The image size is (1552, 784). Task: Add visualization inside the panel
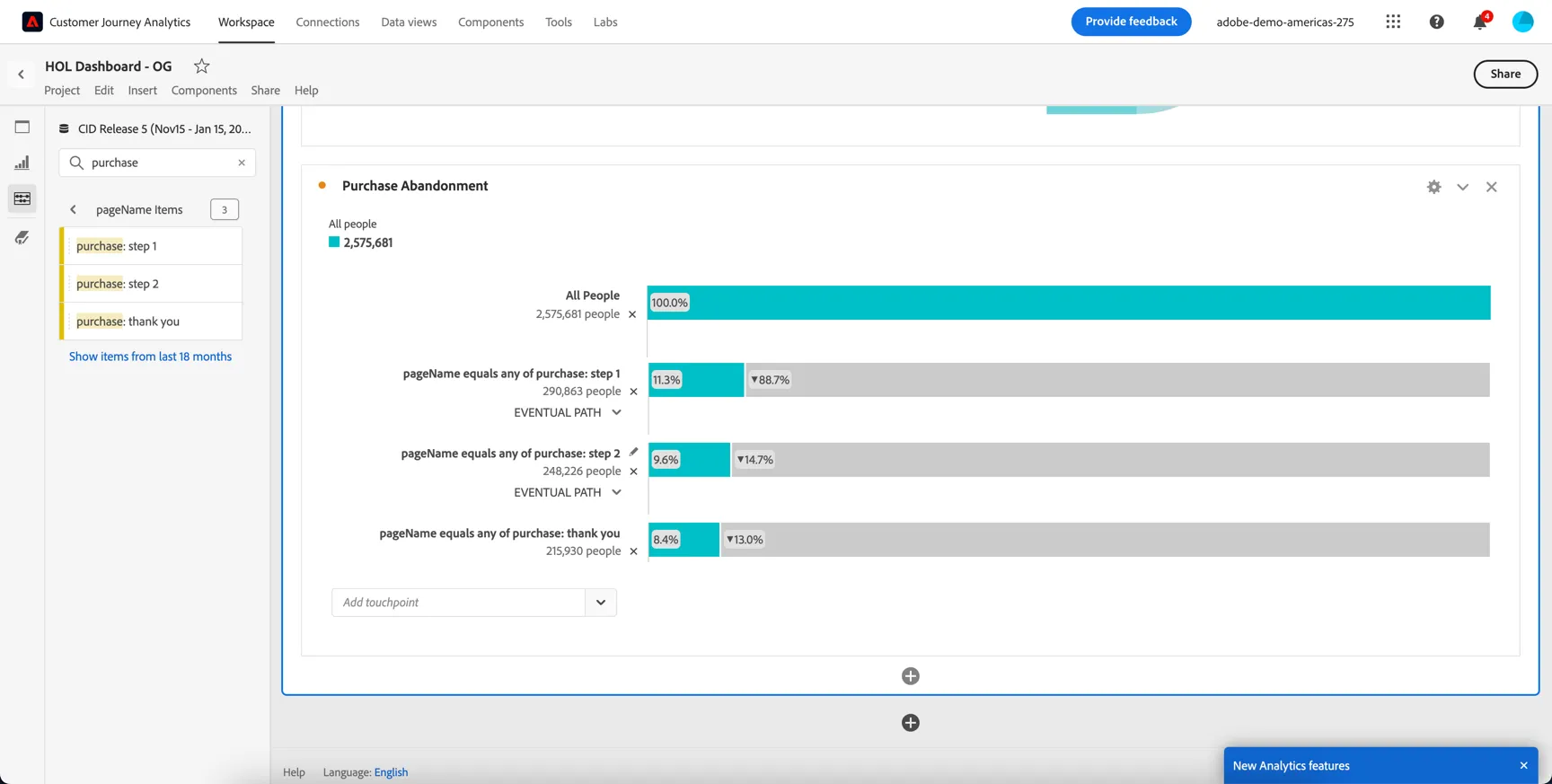911,676
